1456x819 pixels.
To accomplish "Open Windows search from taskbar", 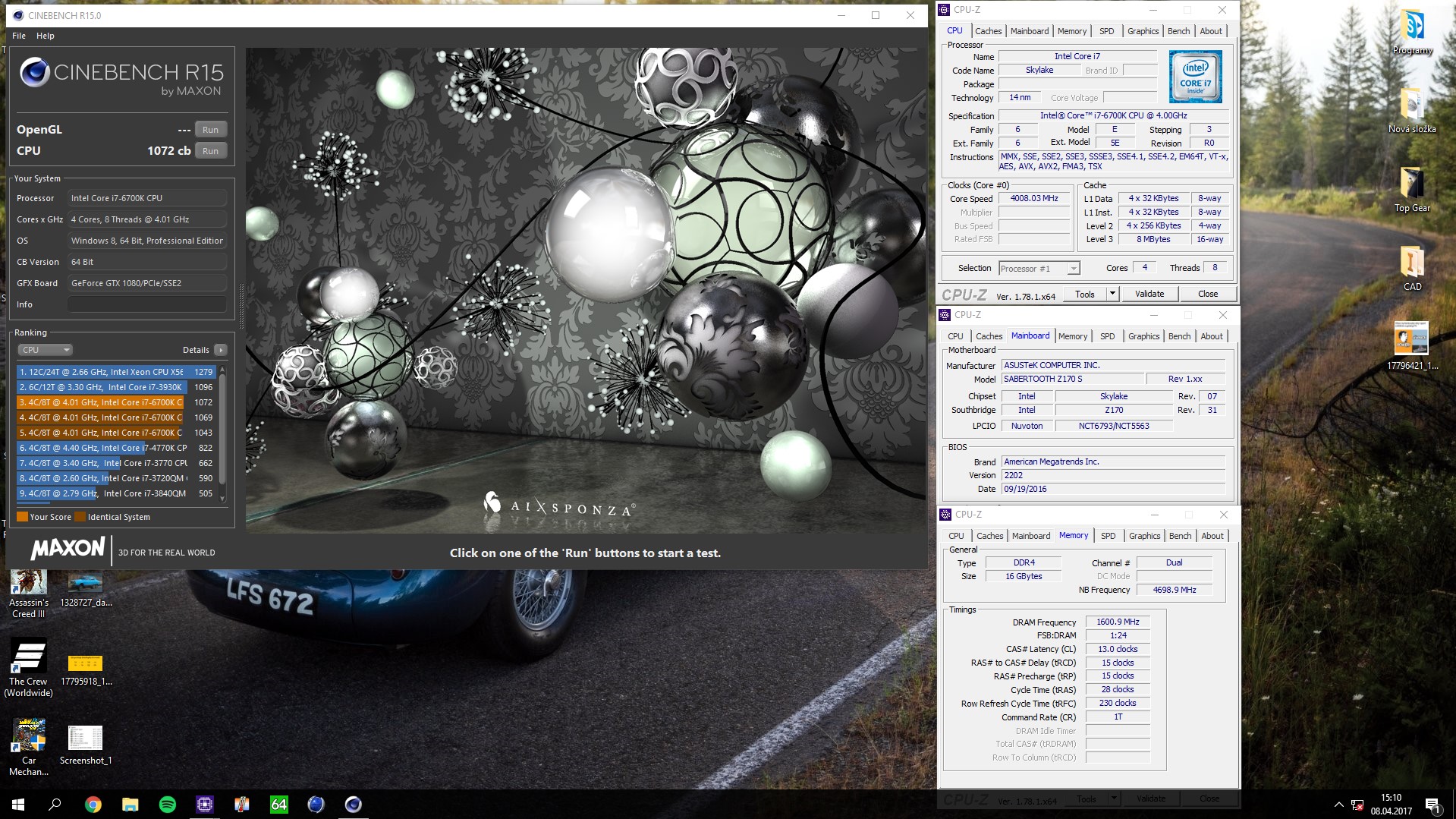I will click(55, 805).
